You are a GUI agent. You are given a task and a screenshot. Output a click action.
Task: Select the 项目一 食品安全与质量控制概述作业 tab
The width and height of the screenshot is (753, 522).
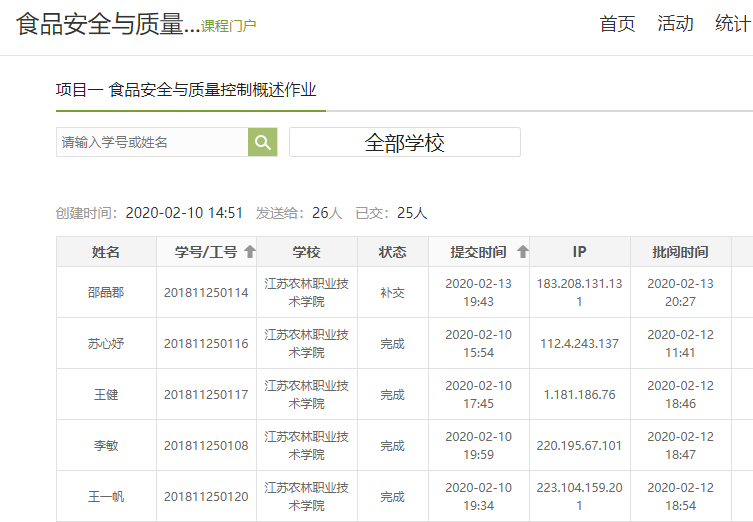click(x=190, y=90)
